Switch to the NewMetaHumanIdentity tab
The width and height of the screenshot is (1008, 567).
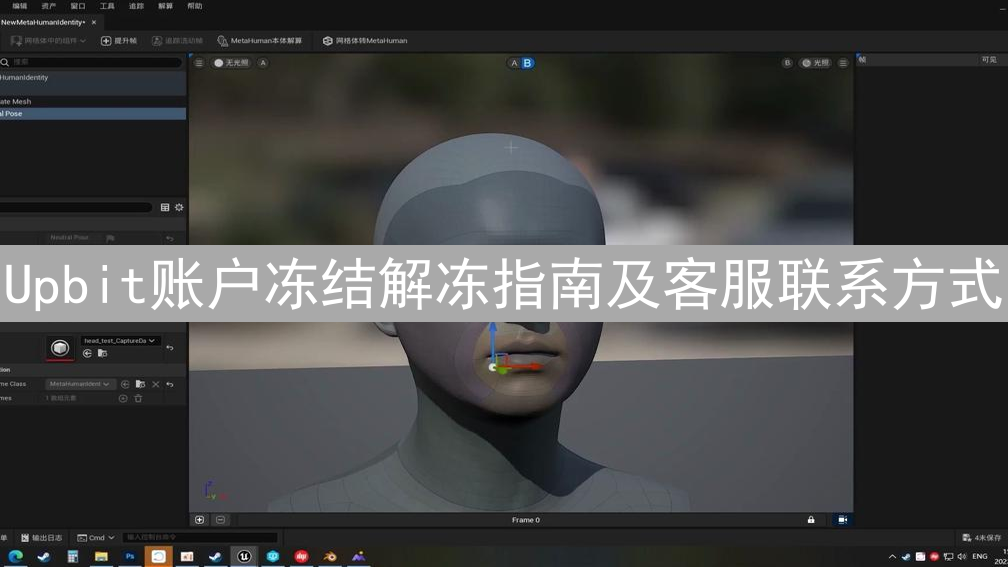tap(42, 22)
